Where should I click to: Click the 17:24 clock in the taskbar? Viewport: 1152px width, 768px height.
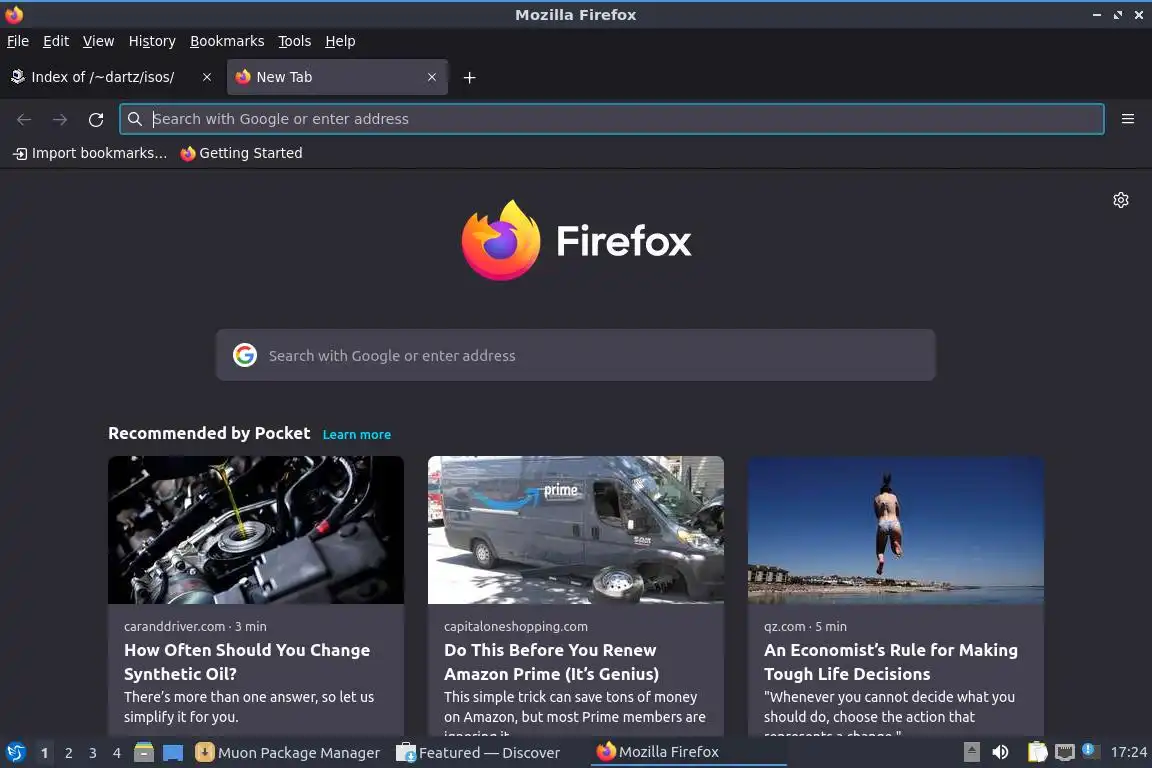pyautogui.click(x=1128, y=752)
